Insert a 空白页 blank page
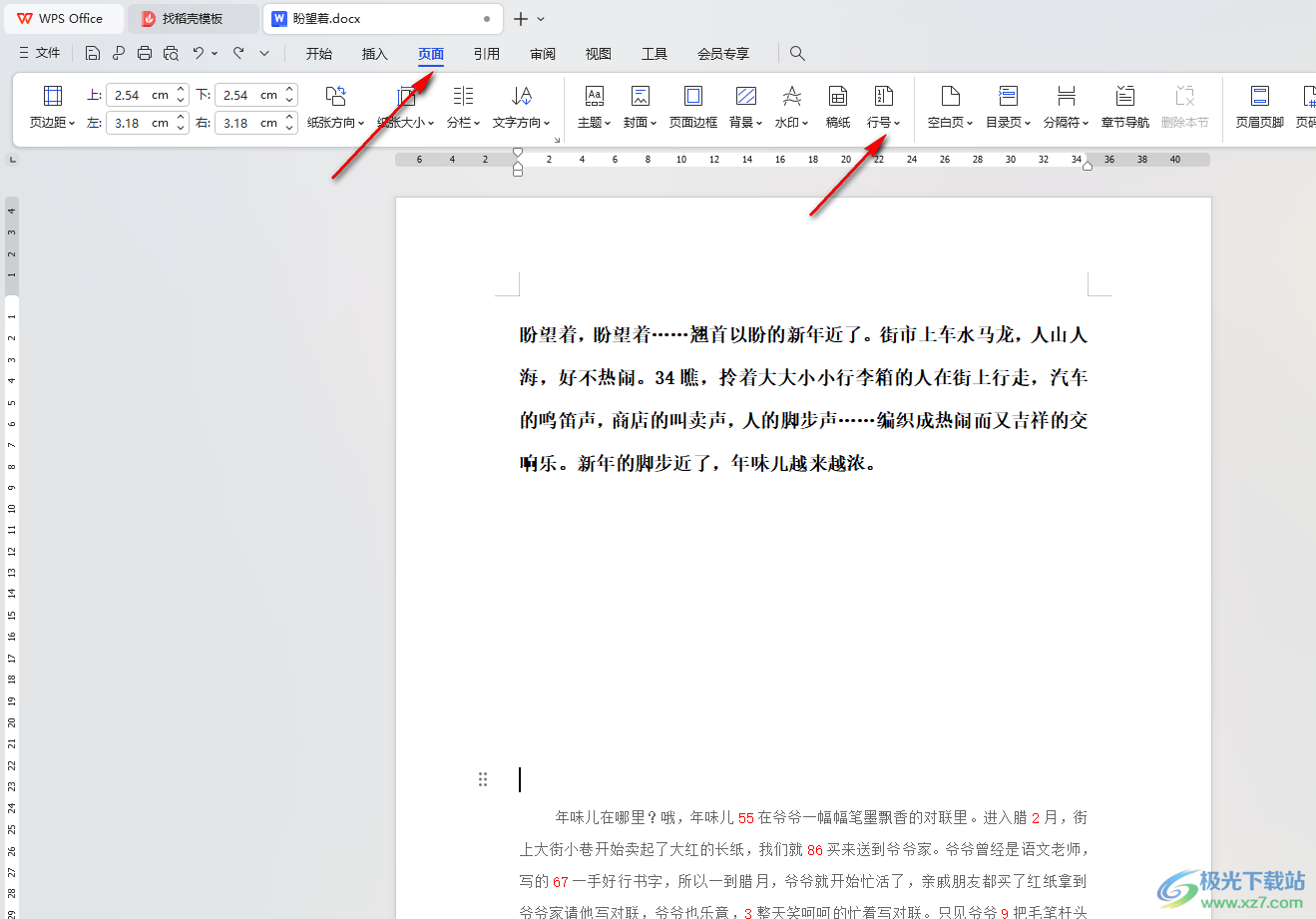This screenshot has width=1316, height=919. pyautogui.click(x=950, y=108)
